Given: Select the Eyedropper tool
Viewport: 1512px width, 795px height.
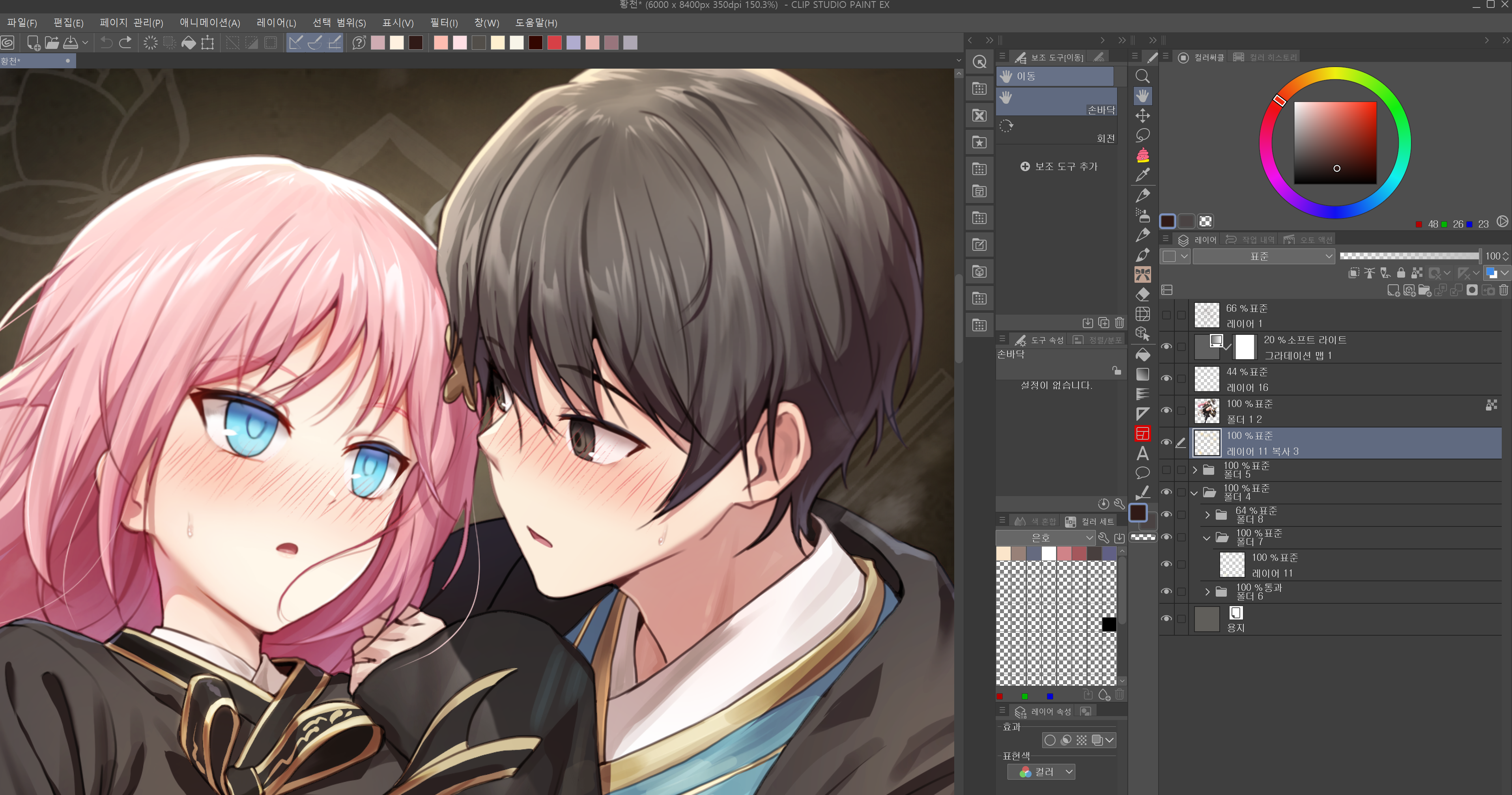Looking at the screenshot, I should click(x=1142, y=174).
